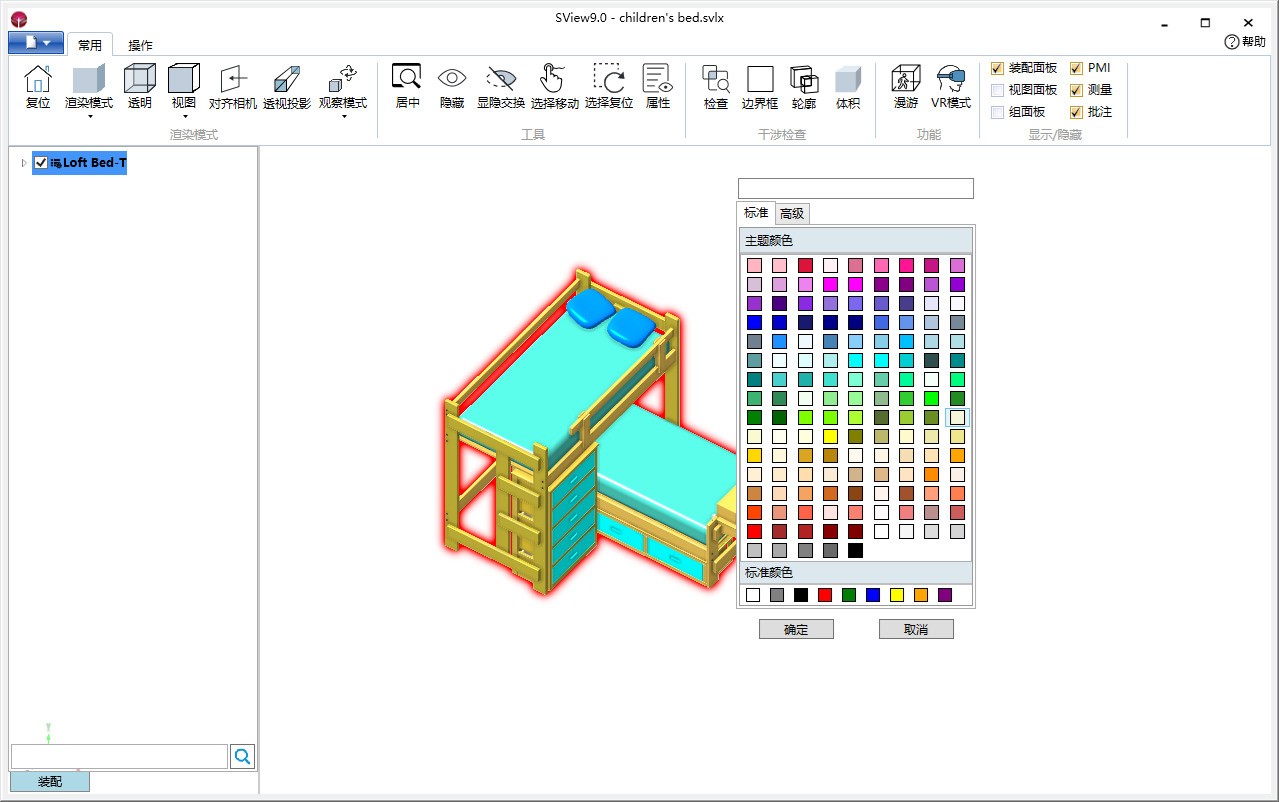Pick the yellow standard color swatch
1279x802 pixels.
pyautogui.click(x=897, y=595)
